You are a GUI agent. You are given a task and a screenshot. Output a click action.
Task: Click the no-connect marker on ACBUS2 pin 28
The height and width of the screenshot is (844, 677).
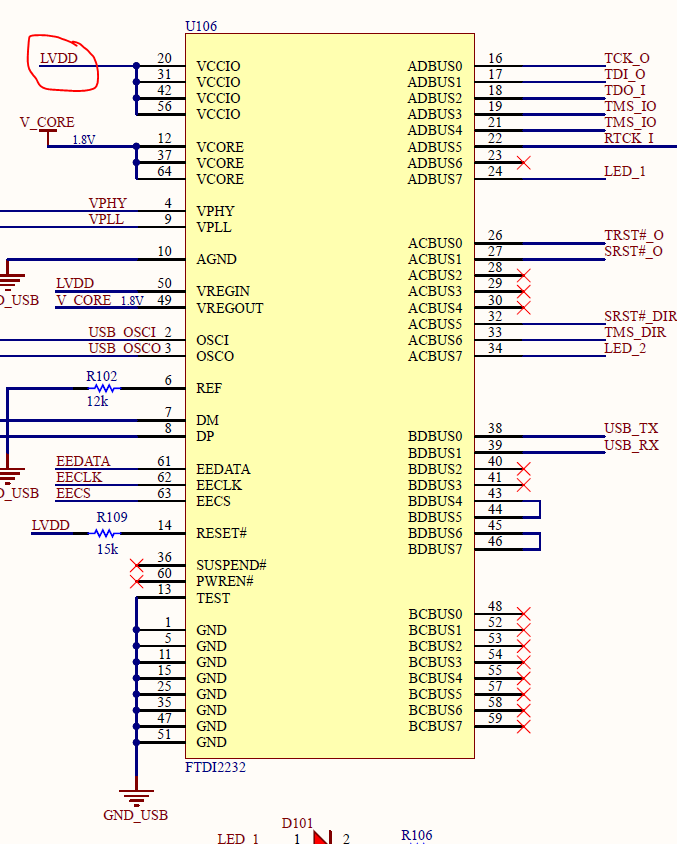pos(524,276)
